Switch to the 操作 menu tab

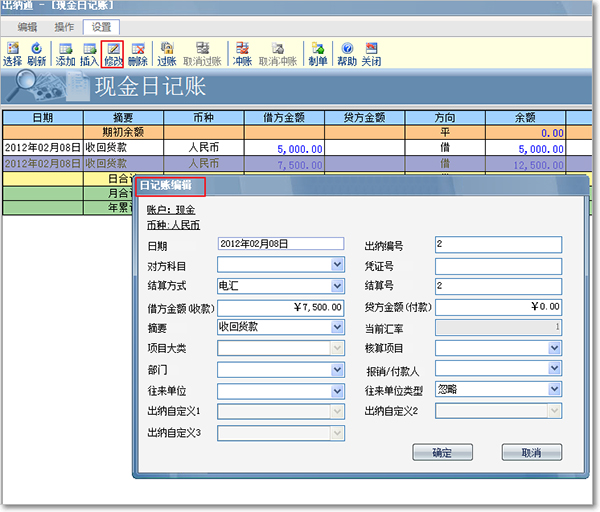tap(64, 26)
